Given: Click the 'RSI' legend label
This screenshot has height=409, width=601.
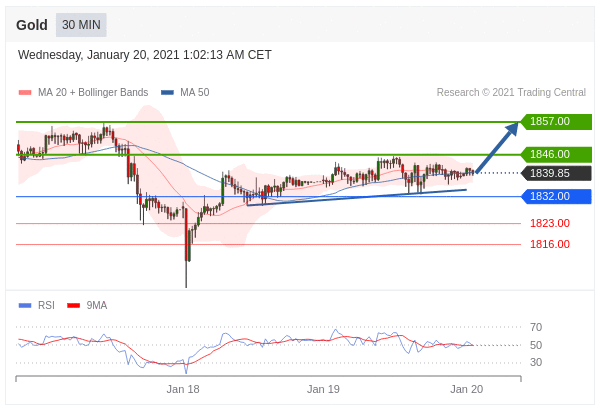Looking at the screenshot, I should 46,306.
